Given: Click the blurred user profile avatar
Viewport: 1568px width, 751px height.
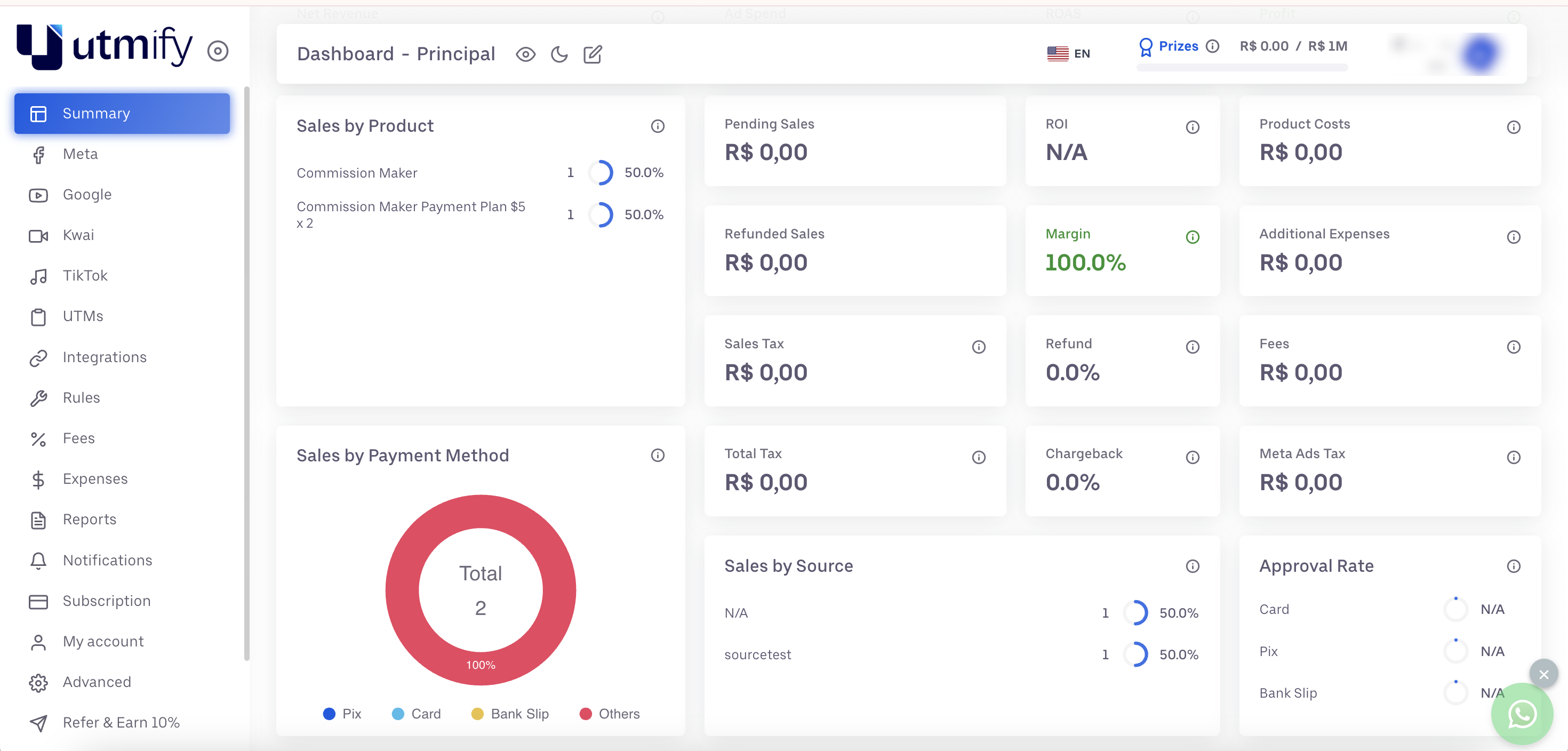Looking at the screenshot, I should pyautogui.click(x=1480, y=53).
